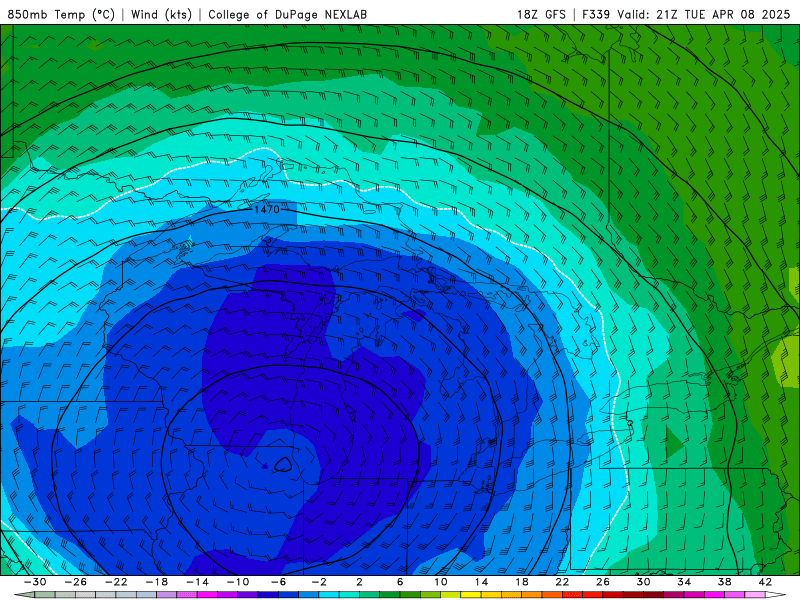Click the positive '22' color scale label
This screenshot has width=800, height=600.
pyautogui.click(x=562, y=582)
